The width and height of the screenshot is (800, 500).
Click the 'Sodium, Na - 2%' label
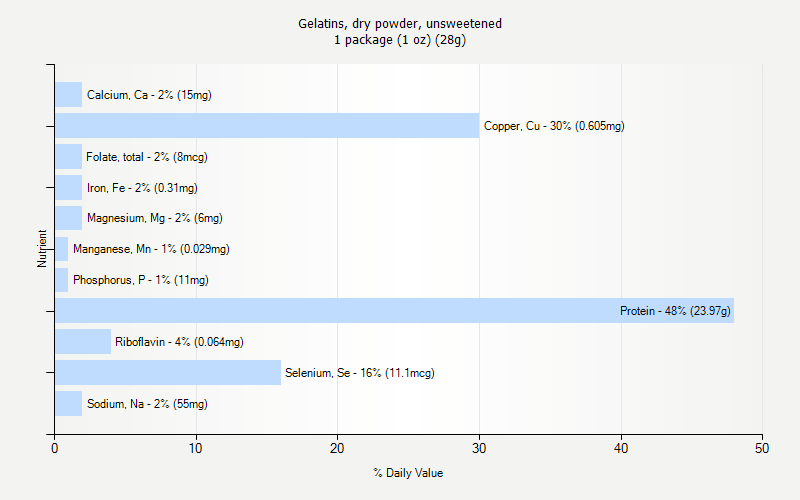147,404
